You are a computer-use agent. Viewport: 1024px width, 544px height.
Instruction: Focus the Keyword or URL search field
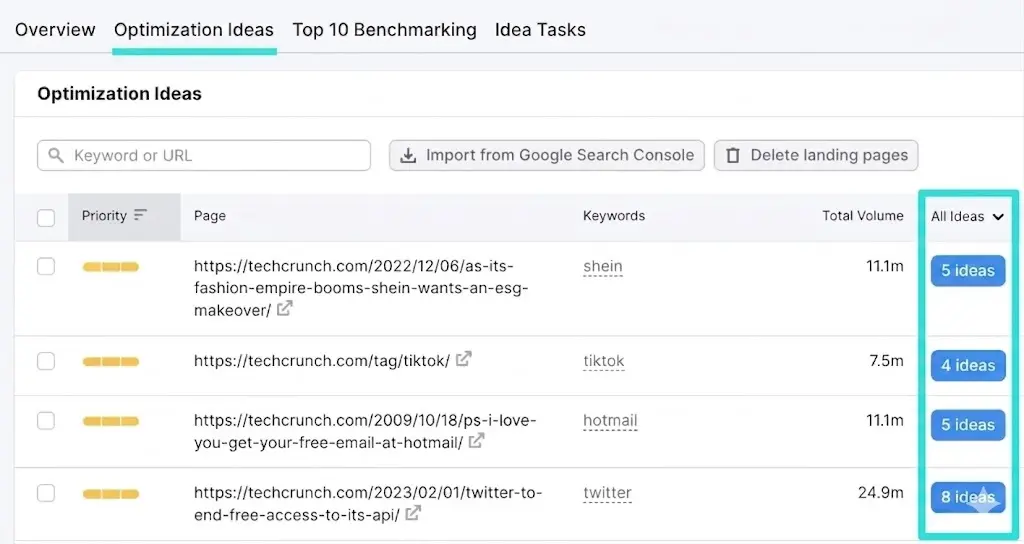click(x=204, y=155)
